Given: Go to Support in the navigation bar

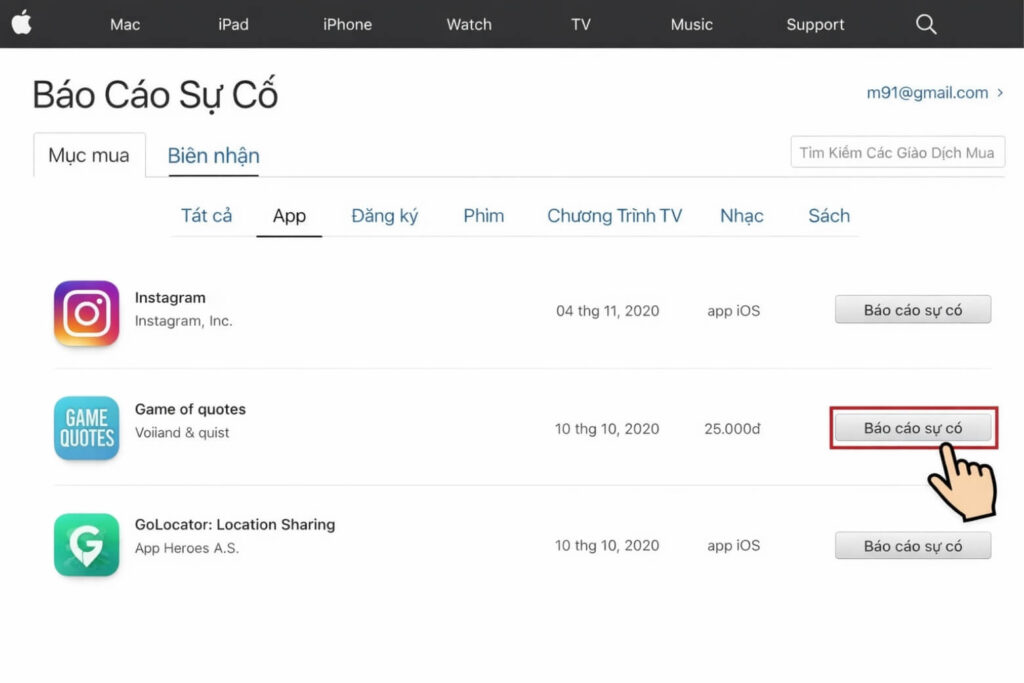Looking at the screenshot, I should 815,24.
